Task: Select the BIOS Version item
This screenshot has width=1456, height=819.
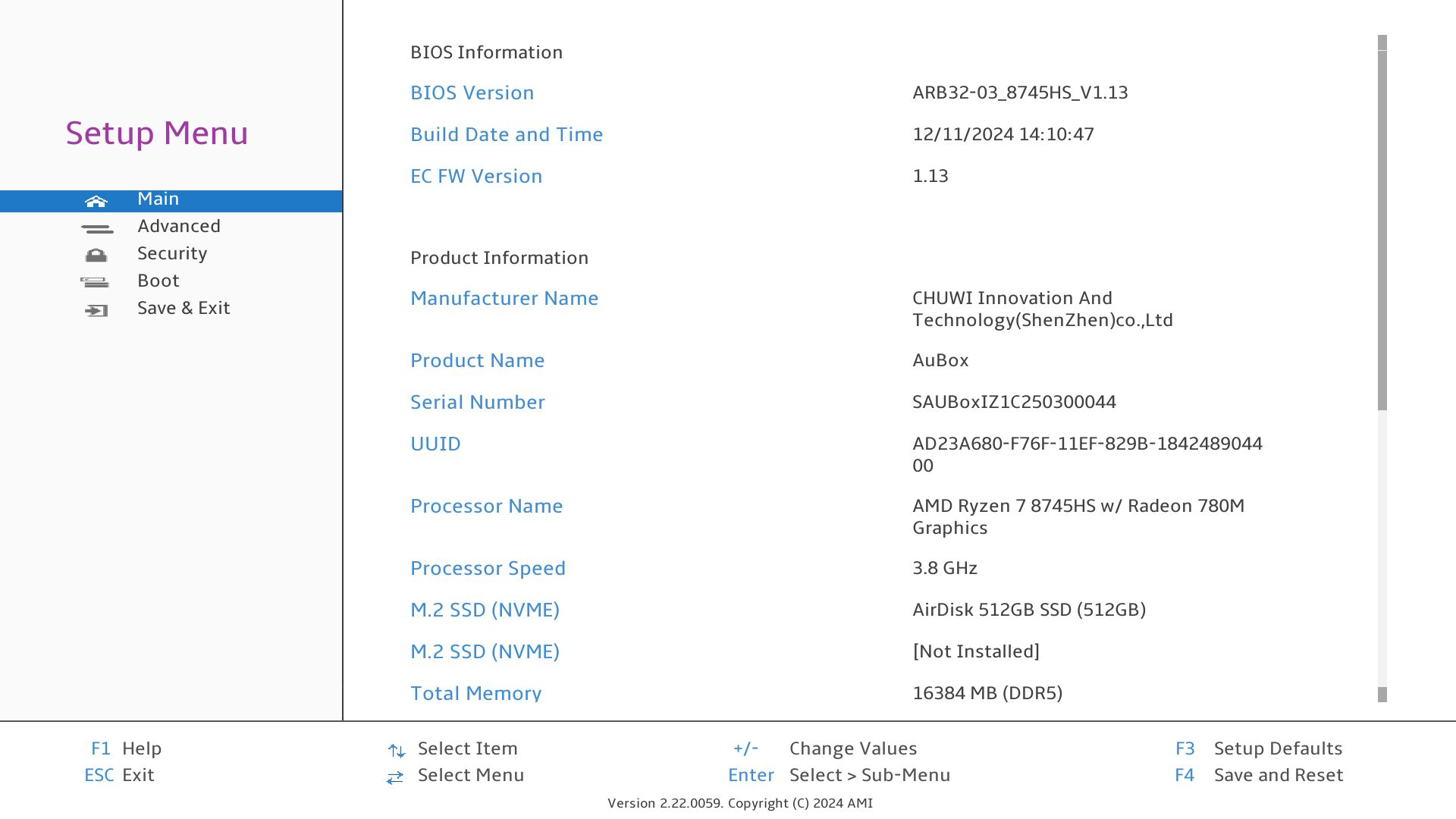Action: [x=472, y=93]
